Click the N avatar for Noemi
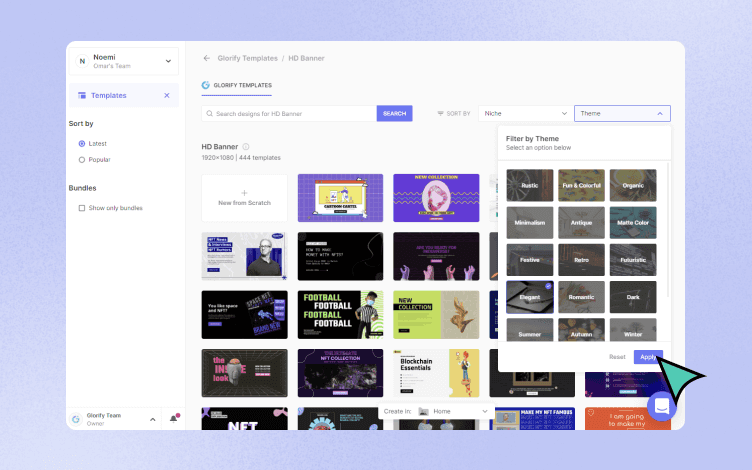Image resolution: width=752 pixels, height=470 pixels. point(82,61)
